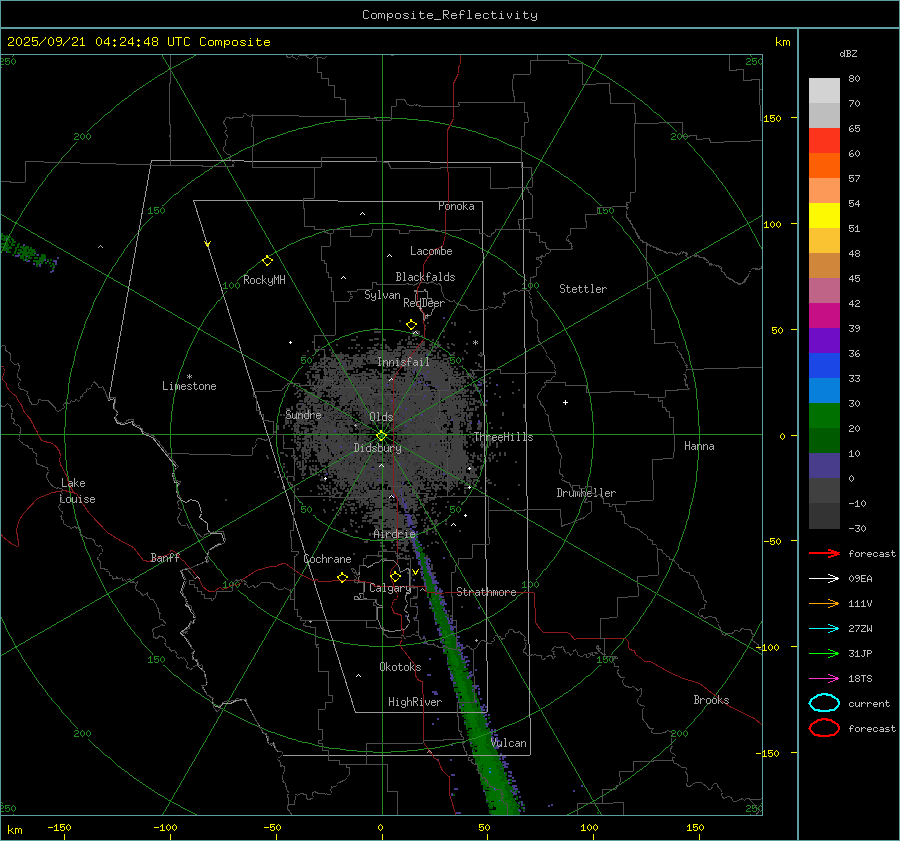Click the yellow diamond marker near RockyMH
Screen dimensions: 900x841
click(x=267, y=260)
